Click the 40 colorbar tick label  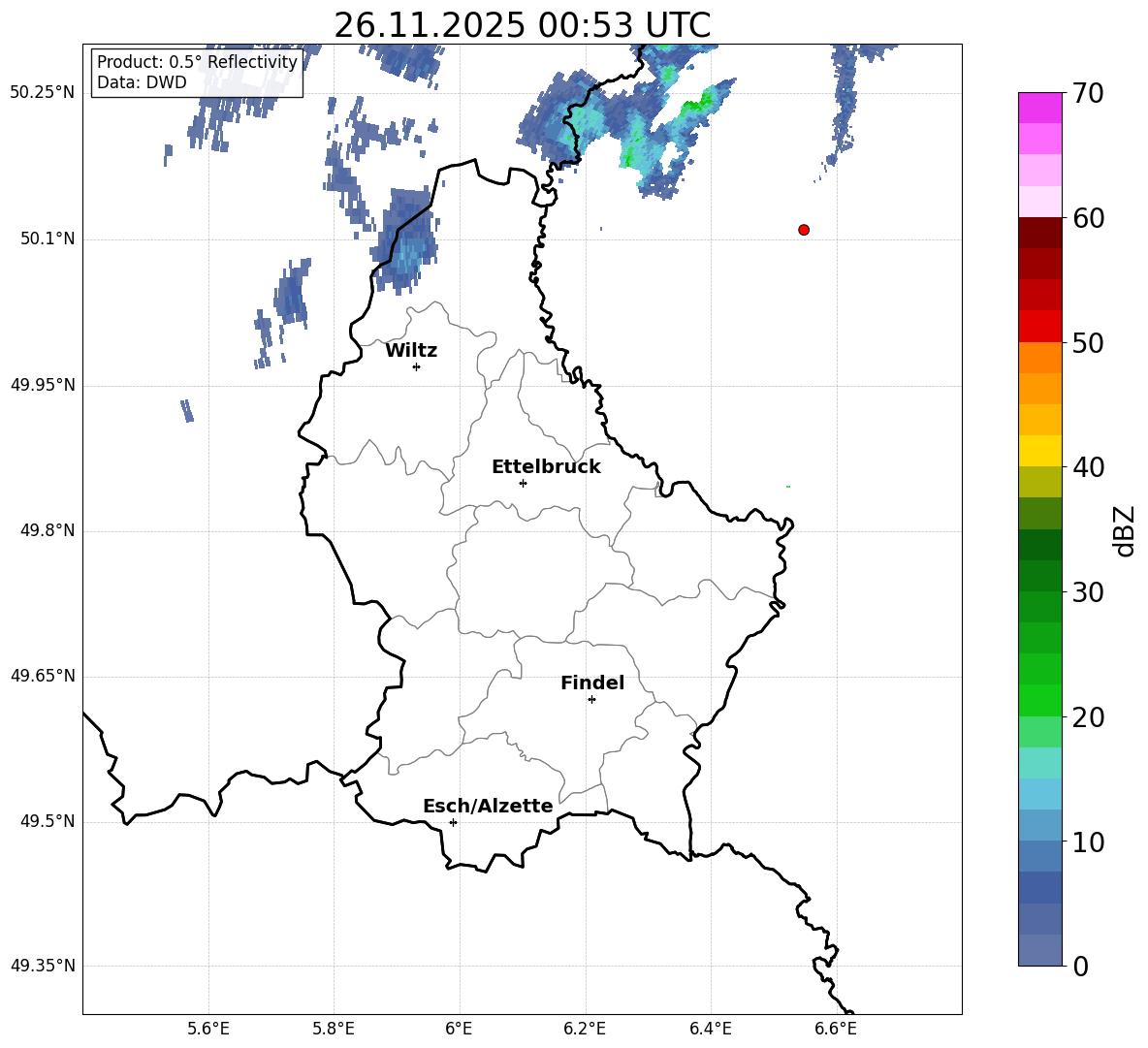click(1088, 467)
